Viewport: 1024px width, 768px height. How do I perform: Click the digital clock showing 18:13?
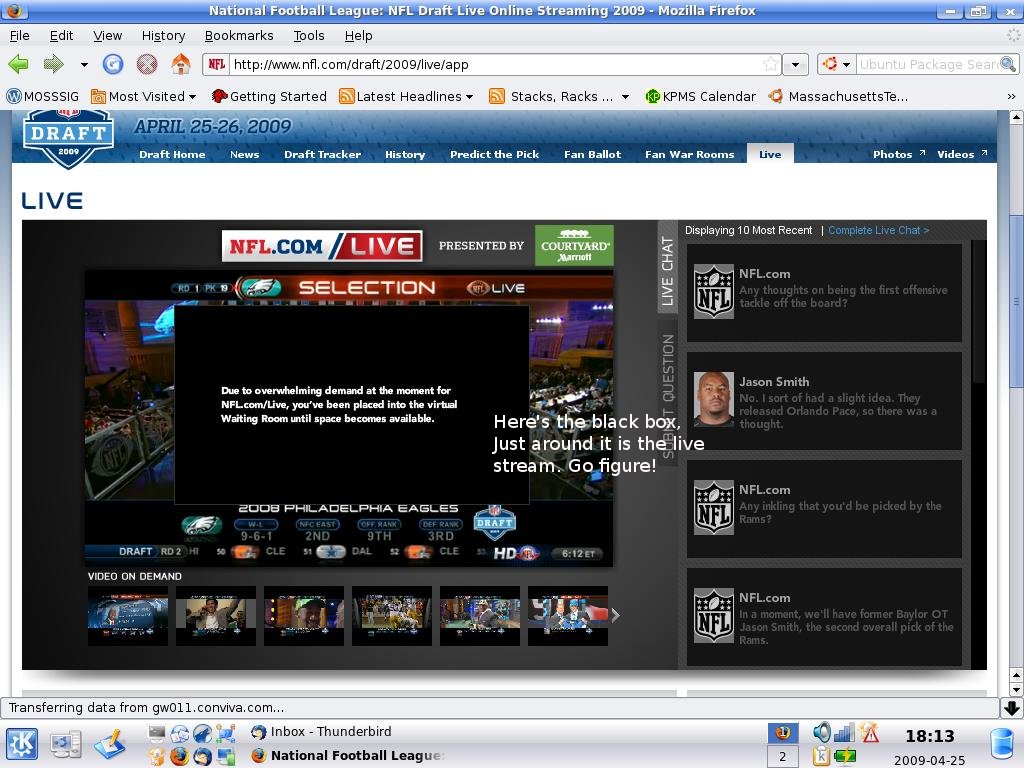coord(930,736)
